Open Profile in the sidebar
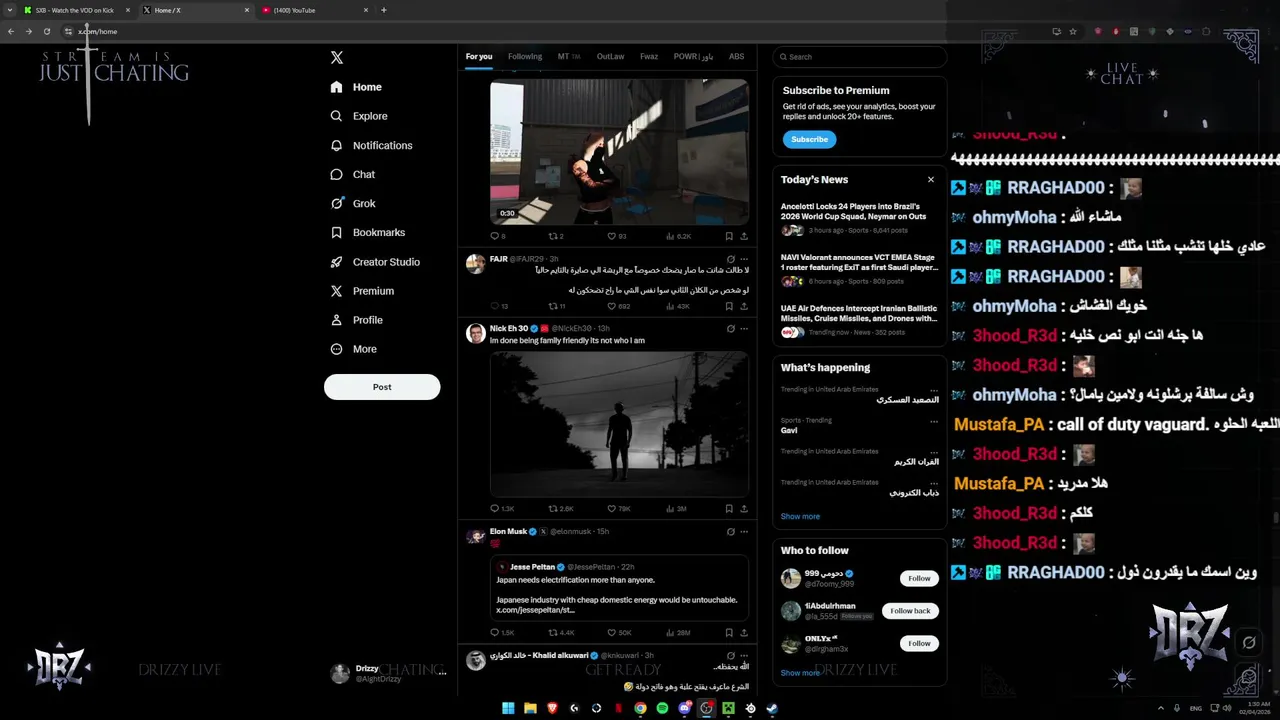 click(x=356, y=320)
